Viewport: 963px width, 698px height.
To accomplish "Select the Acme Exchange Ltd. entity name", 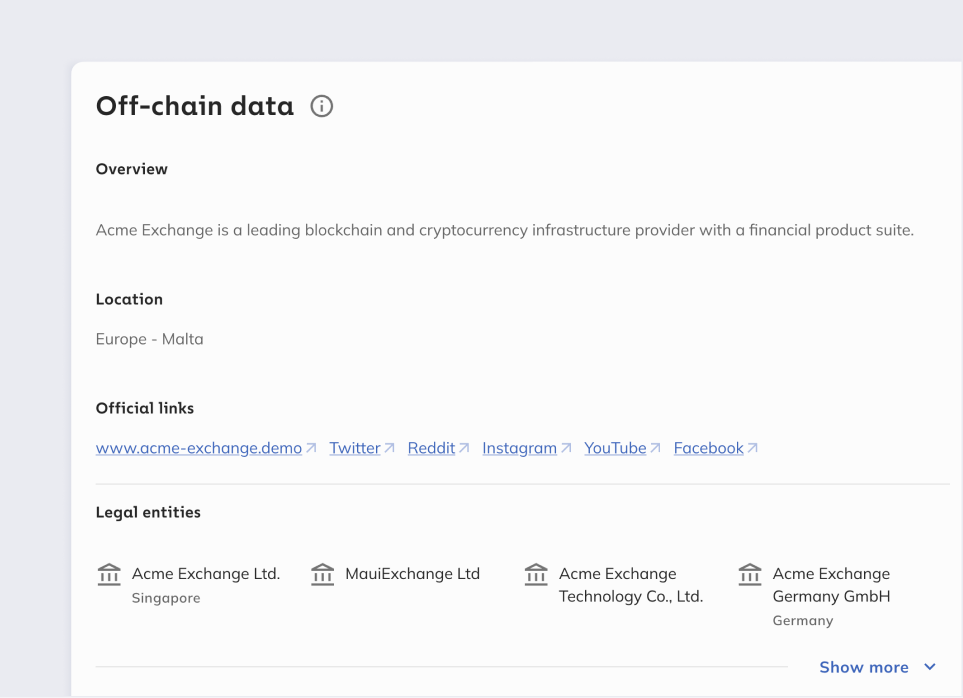I will [x=206, y=574].
